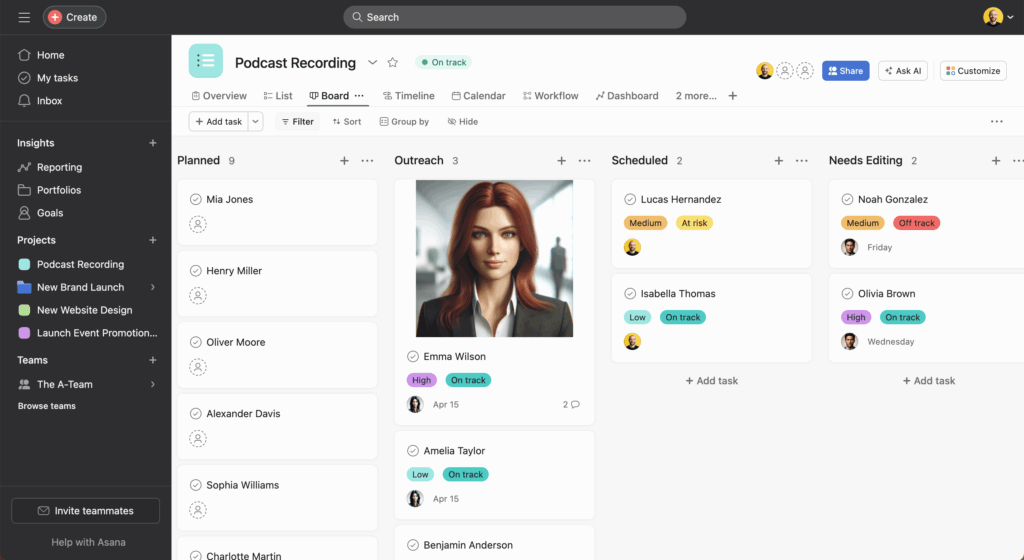
Task: Open the hamburger sidebar menu
Action: [24, 17]
